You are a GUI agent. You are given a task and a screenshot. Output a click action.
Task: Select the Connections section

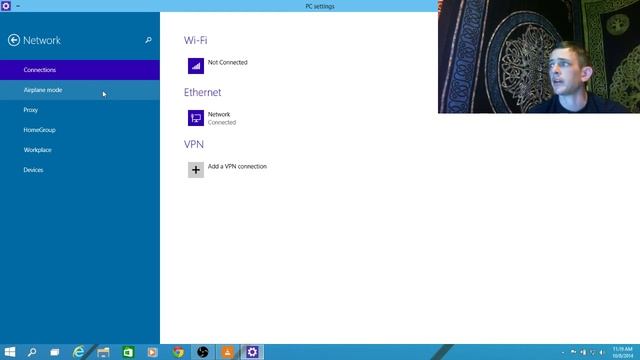80,70
